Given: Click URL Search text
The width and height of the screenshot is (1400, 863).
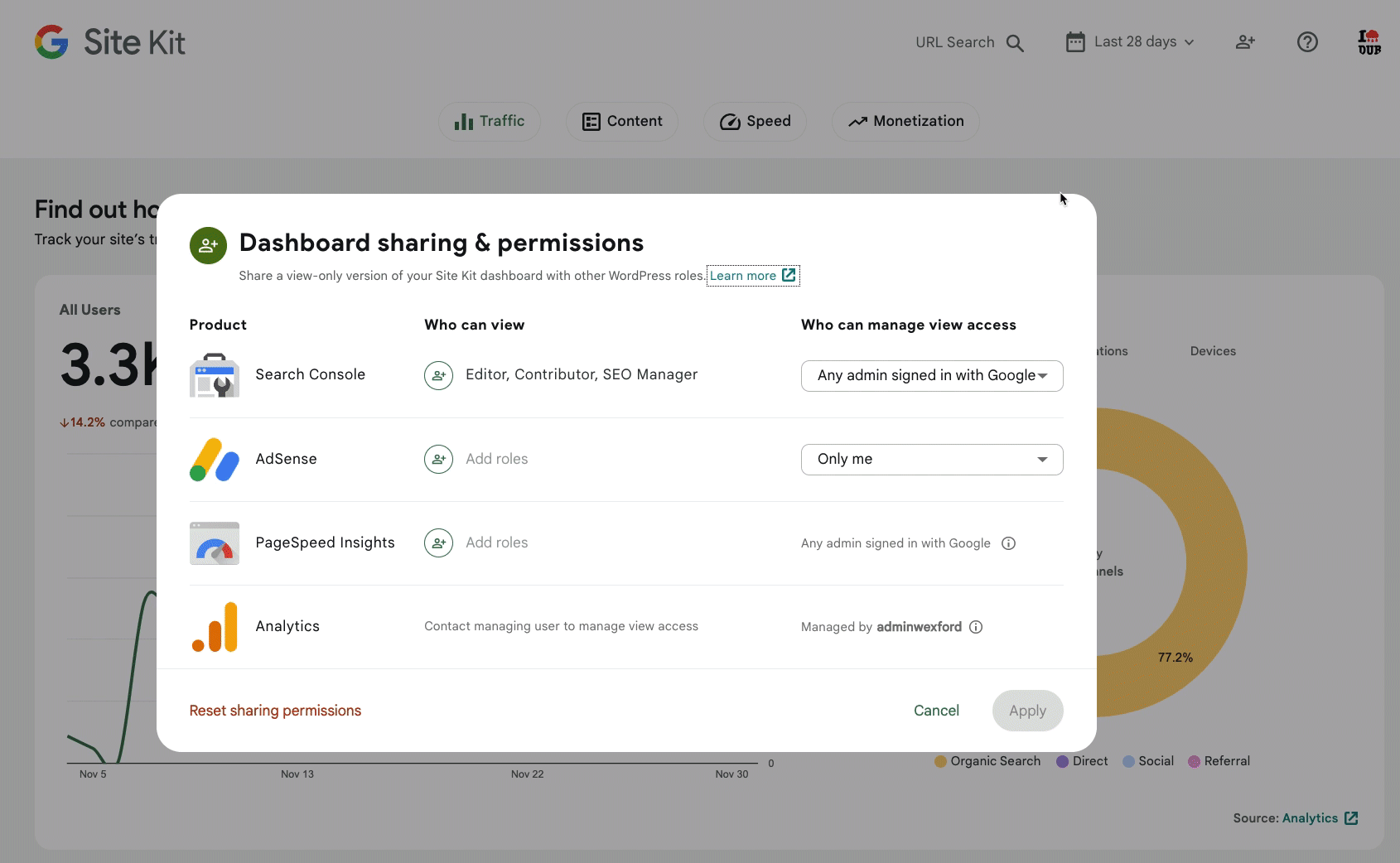Looking at the screenshot, I should [x=954, y=42].
